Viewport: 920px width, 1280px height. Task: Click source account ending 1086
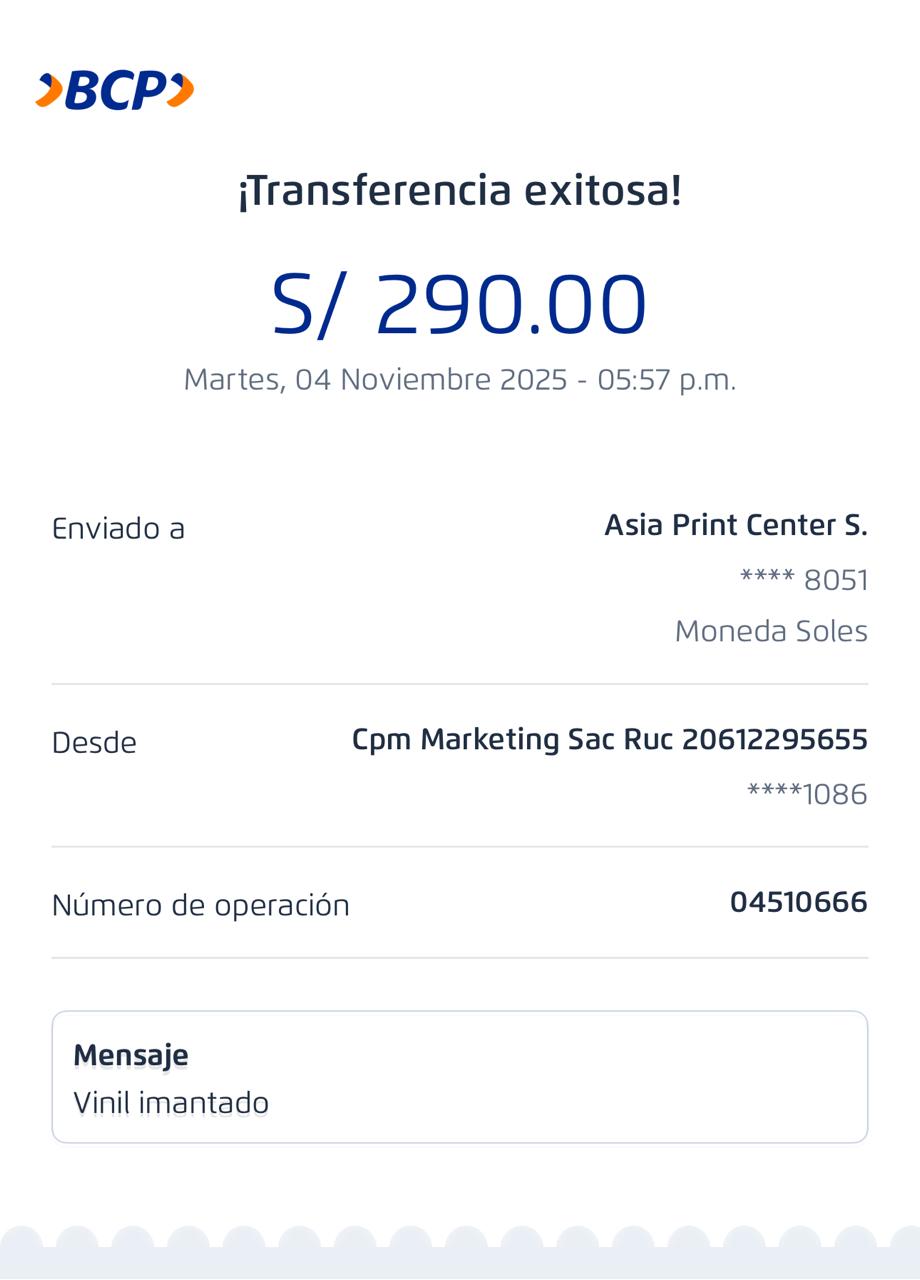tap(807, 795)
